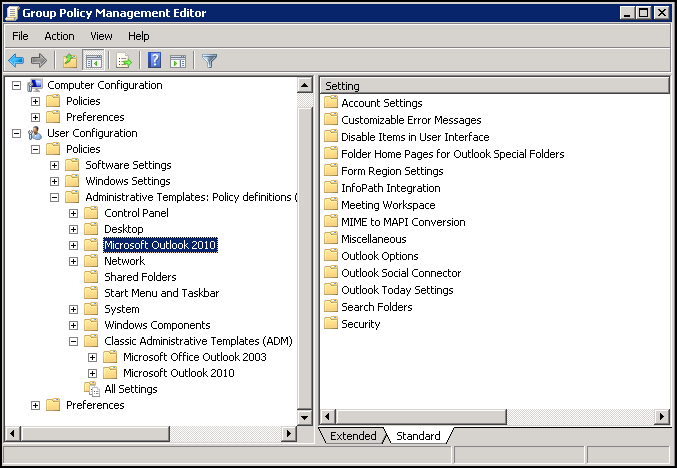
Task: Click the Account Settings folder icon
Action: tap(331, 103)
